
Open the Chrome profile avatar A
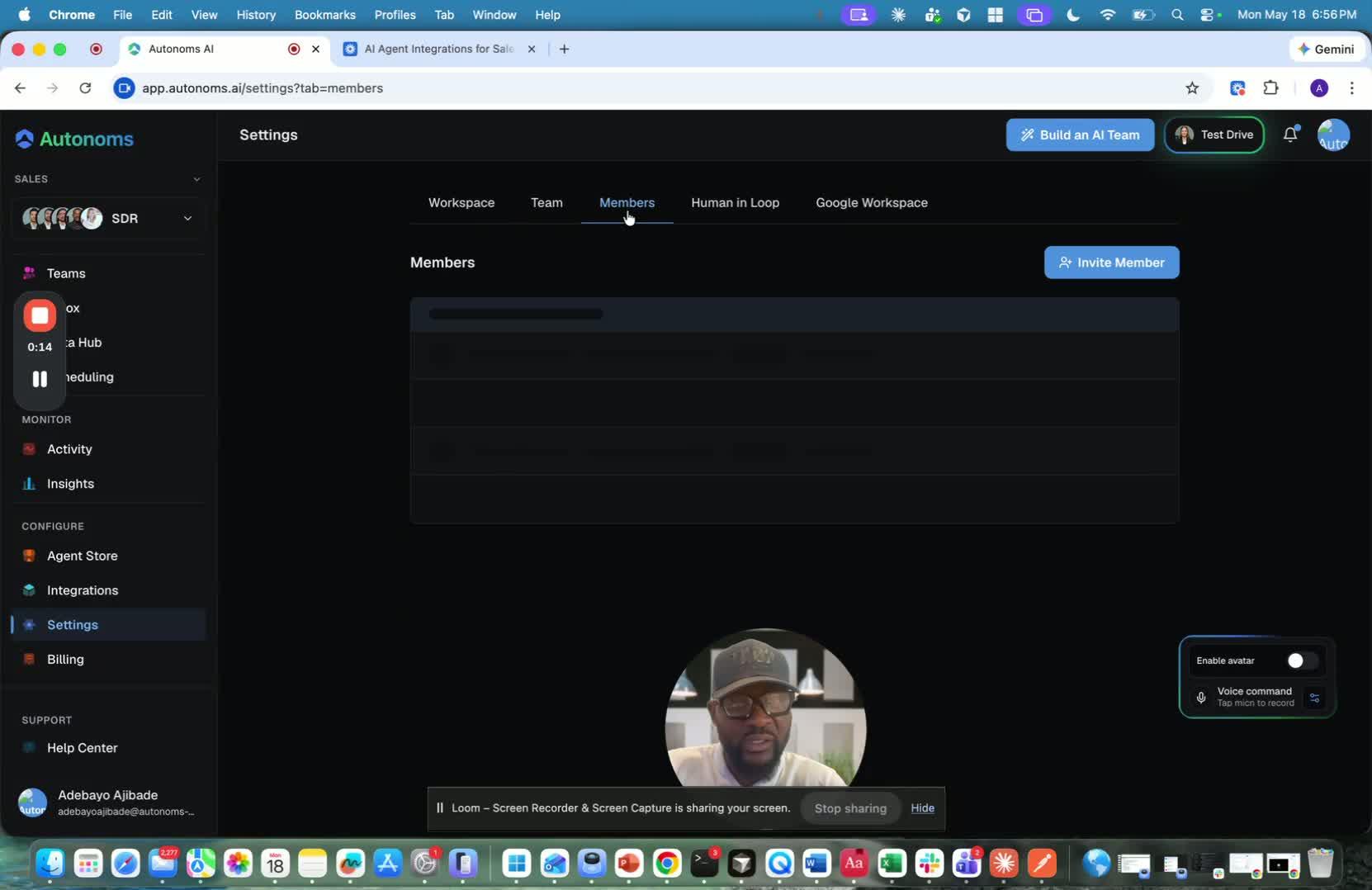click(1319, 88)
